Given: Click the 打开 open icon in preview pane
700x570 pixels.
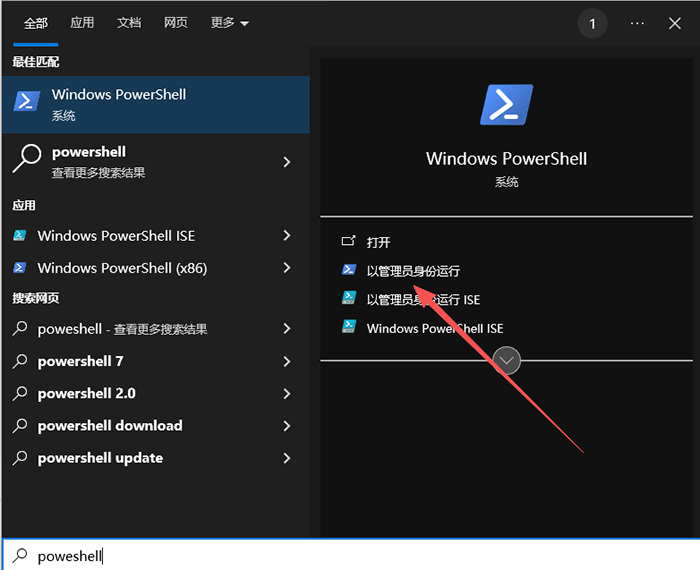Looking at the screenshot, I should [348, 241].
